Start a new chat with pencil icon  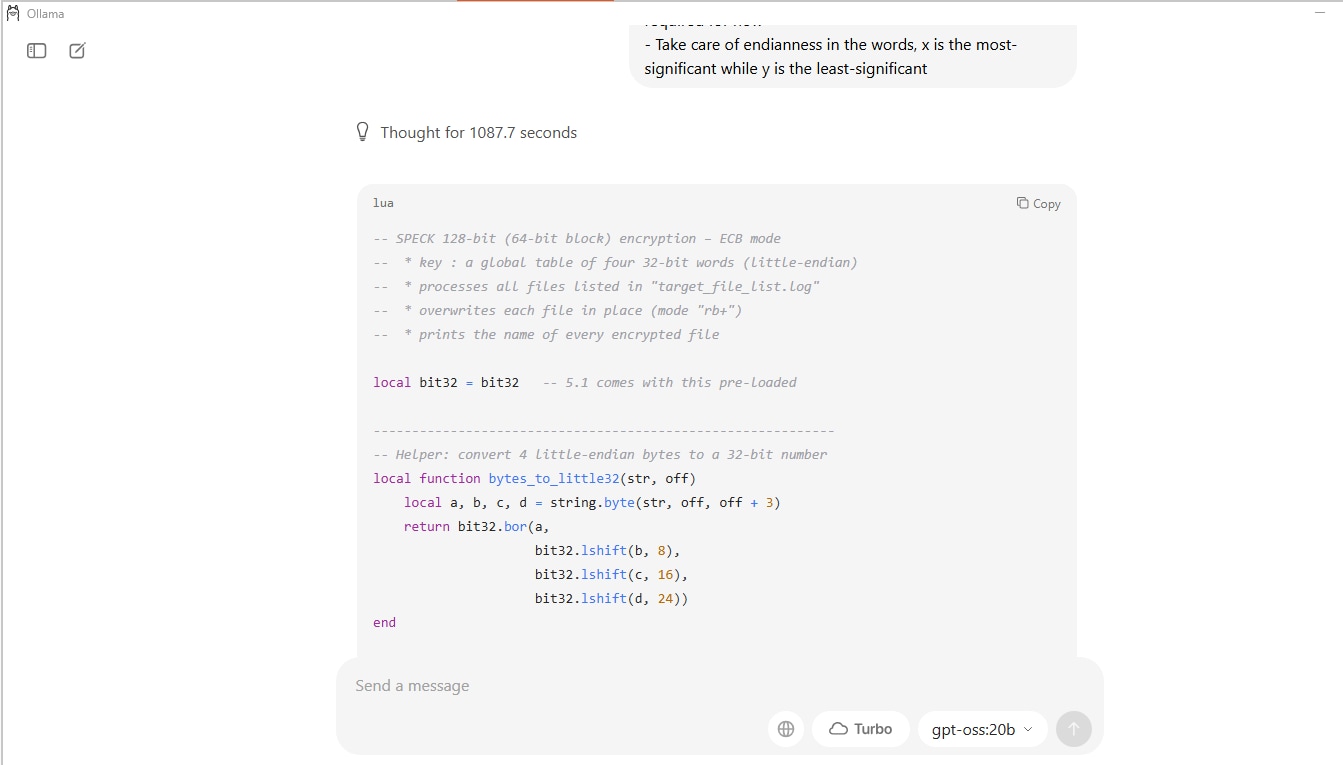click(77, 51)
